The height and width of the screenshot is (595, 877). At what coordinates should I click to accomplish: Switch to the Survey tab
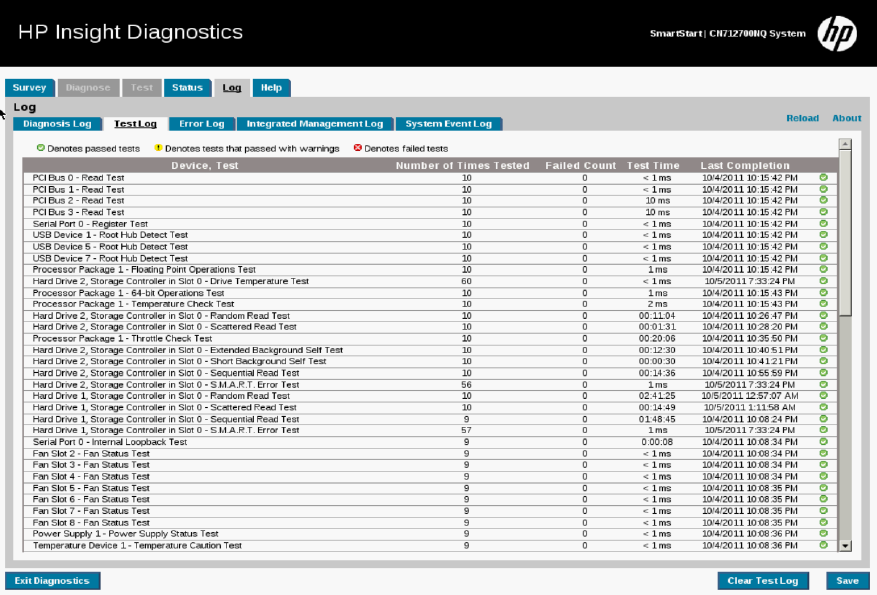coord(30,88)
